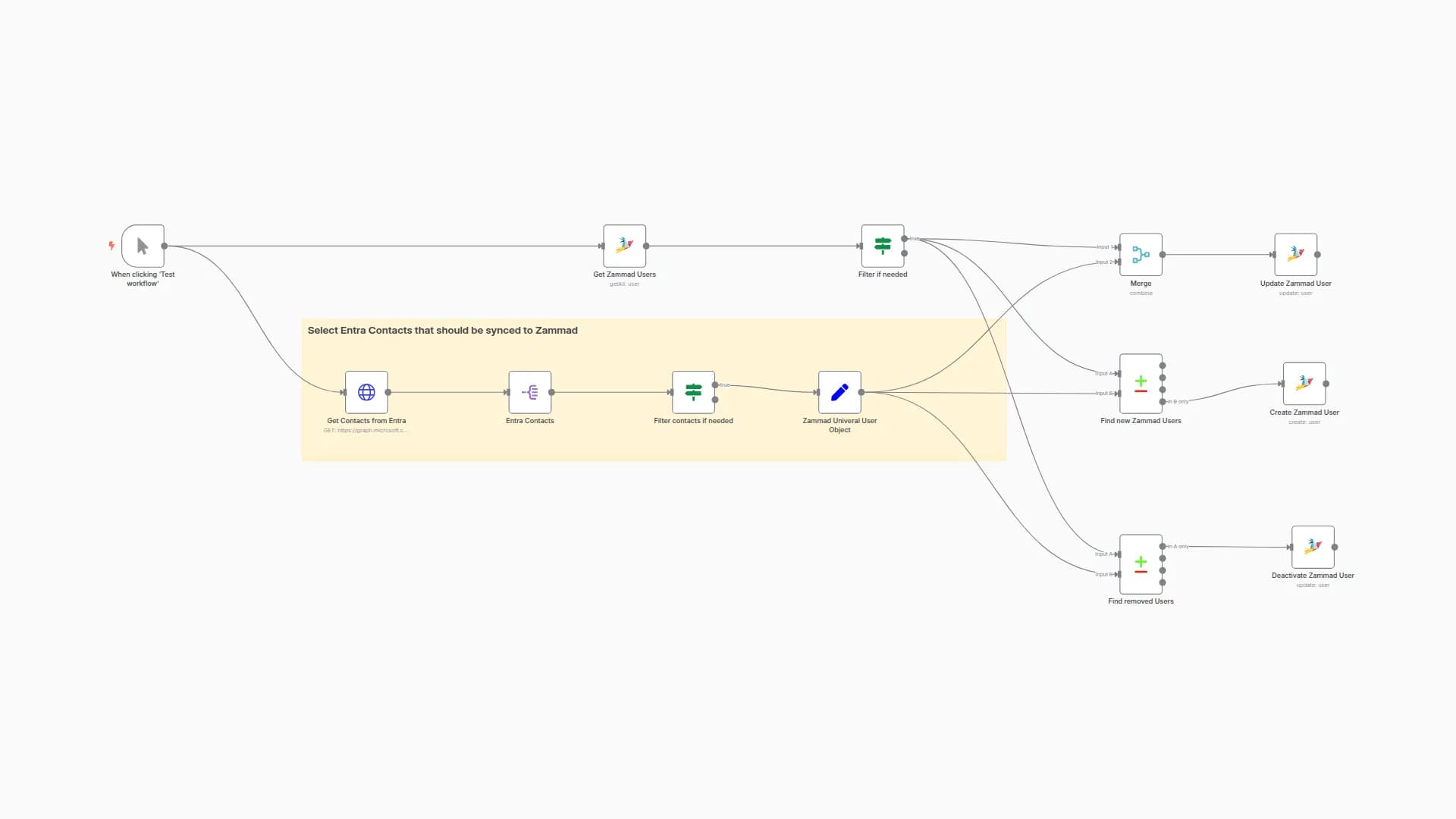The image size is (1456, 819).
Task: Click the 'Deactivate Zammad User' label
Action: (1313, 576)
